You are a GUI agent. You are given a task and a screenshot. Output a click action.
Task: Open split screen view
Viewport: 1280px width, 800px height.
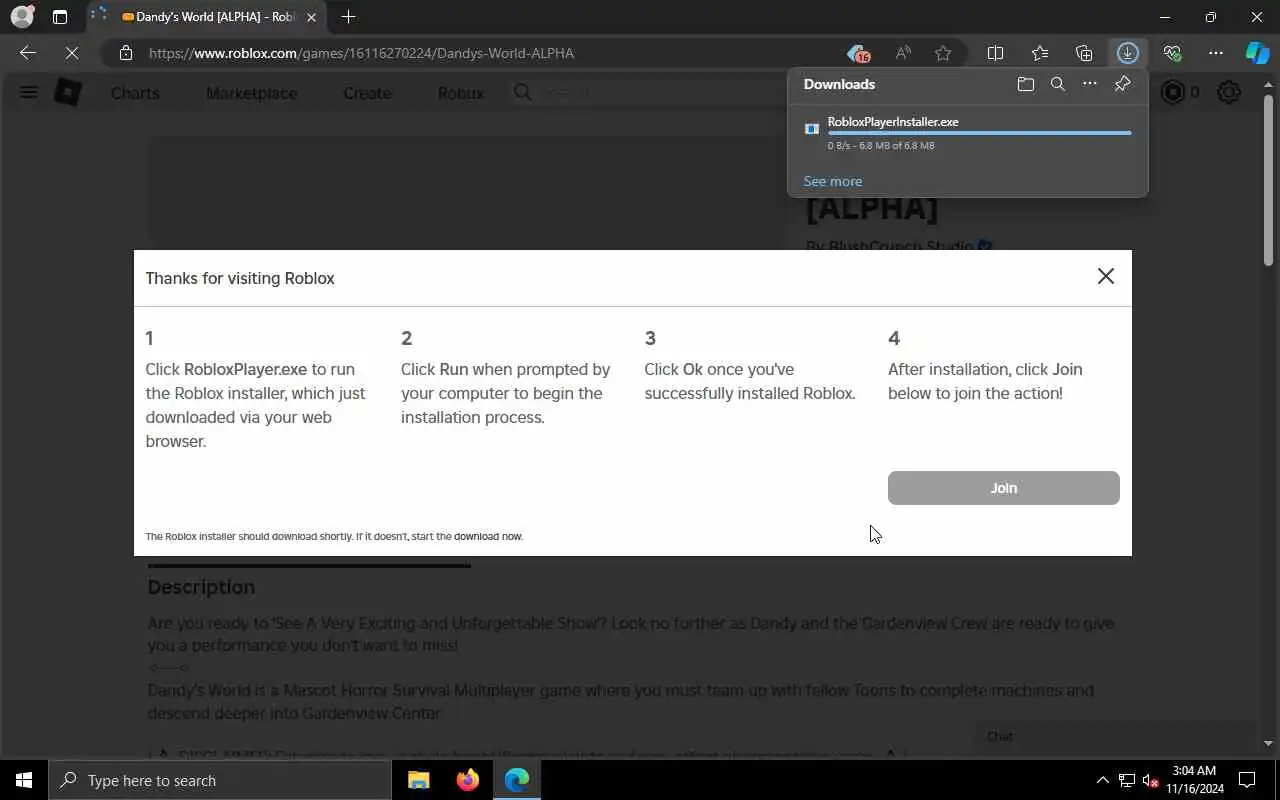[x=996, y=53]
